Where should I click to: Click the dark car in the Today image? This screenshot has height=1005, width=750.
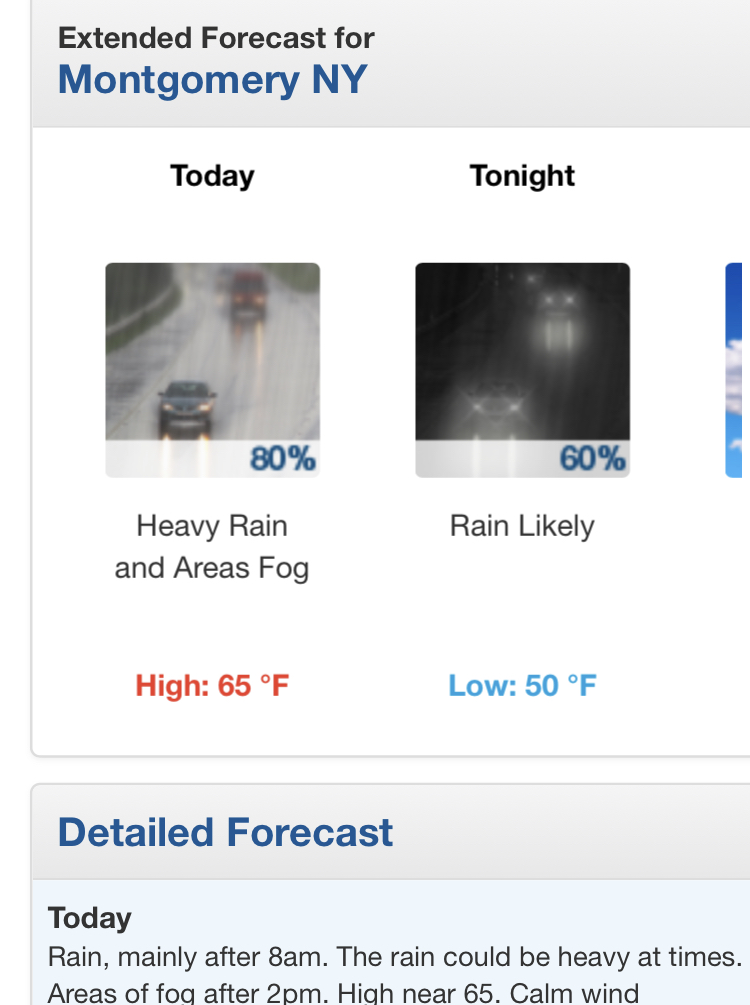186,408
